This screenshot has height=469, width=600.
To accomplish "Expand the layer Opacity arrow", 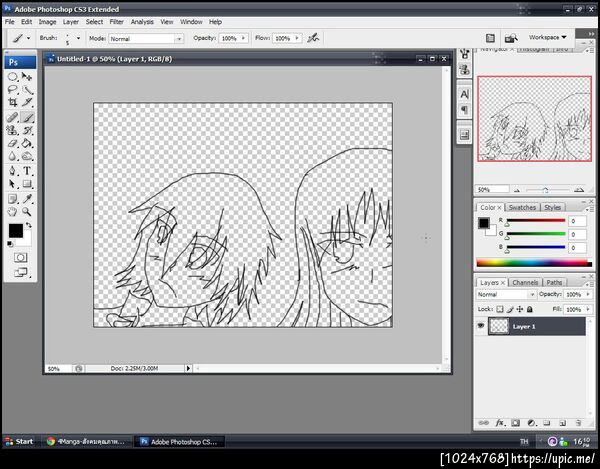I will point(588,294).
